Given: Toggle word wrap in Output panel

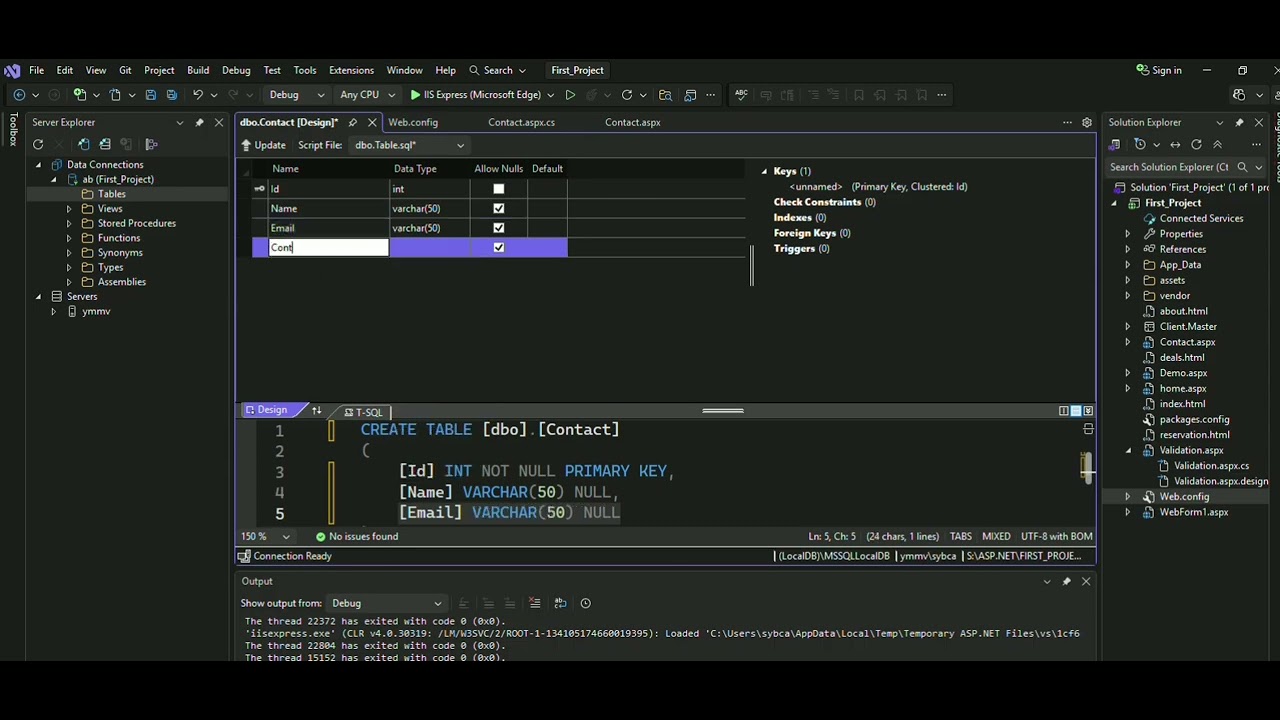Looking at the screenshot, I should pyautogui.click(x=560, y=603).
